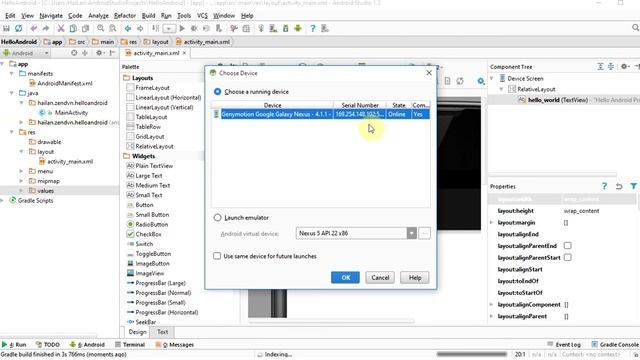
Task: Check Use same device for future launches
Action: [217, 256]
